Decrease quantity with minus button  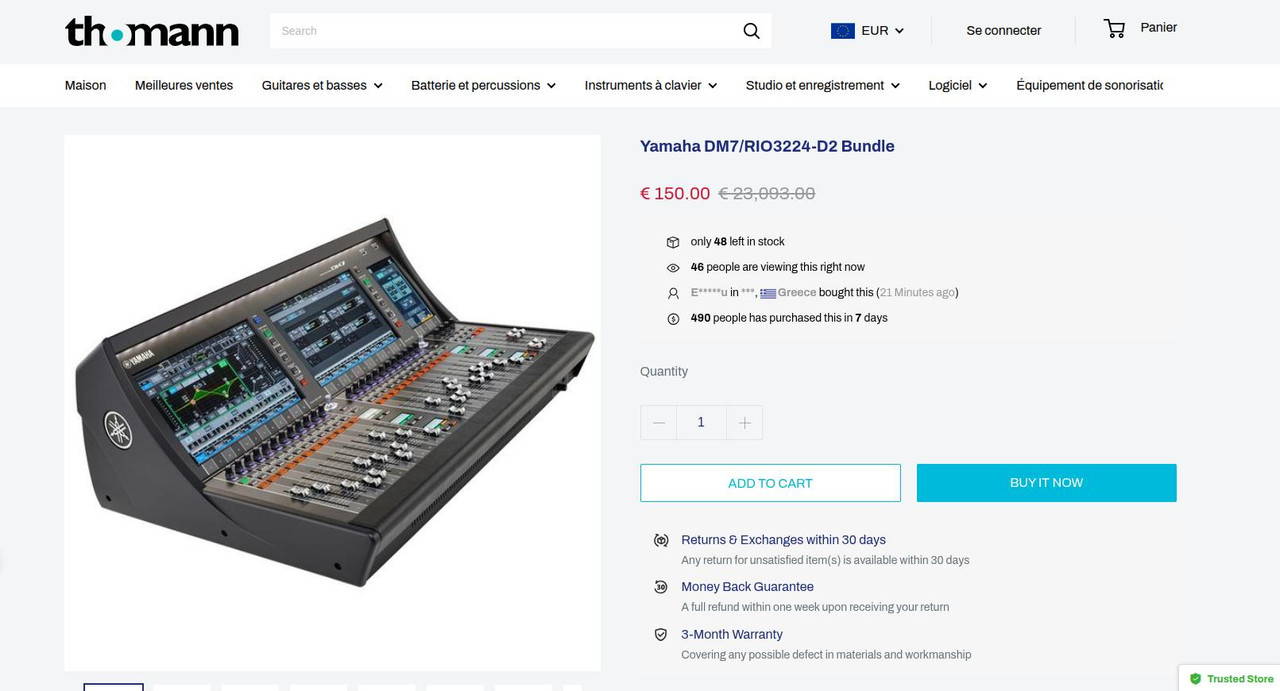coord(658,423)
